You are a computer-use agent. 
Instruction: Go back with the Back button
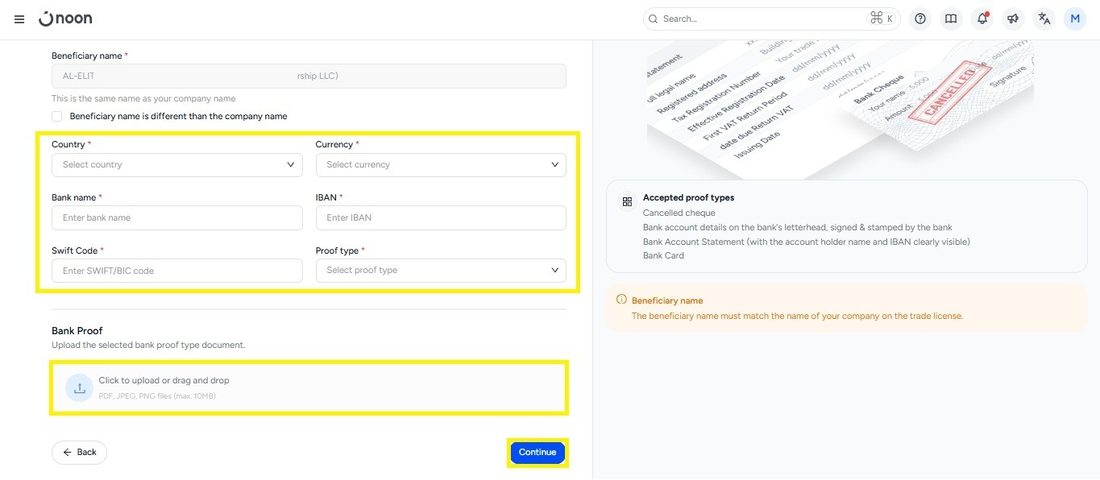79,453
